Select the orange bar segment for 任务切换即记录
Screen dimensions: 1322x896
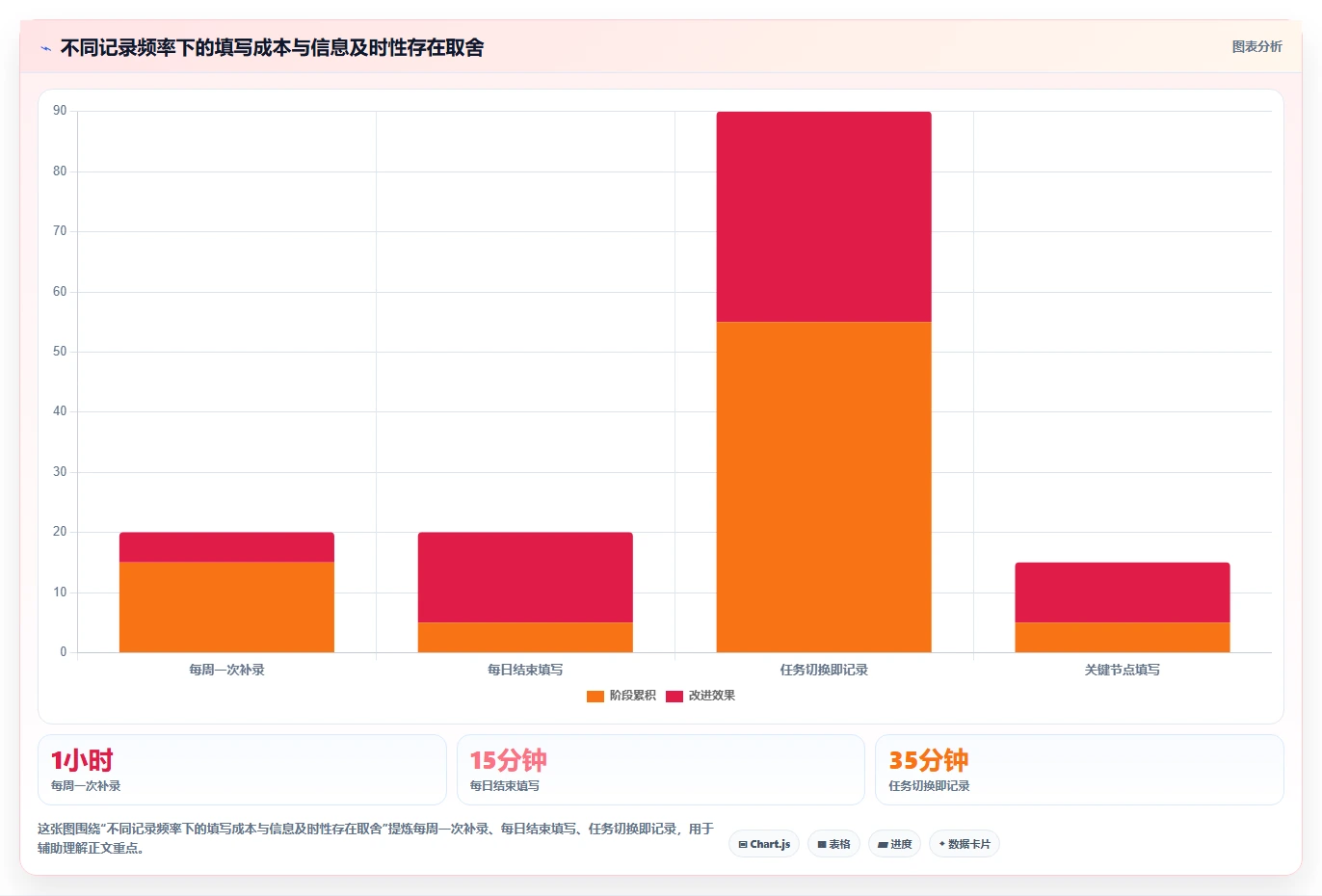[824, 487]
